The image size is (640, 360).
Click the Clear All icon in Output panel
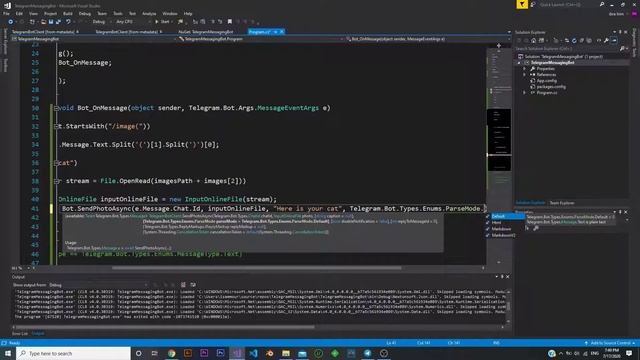coord(183,285)
